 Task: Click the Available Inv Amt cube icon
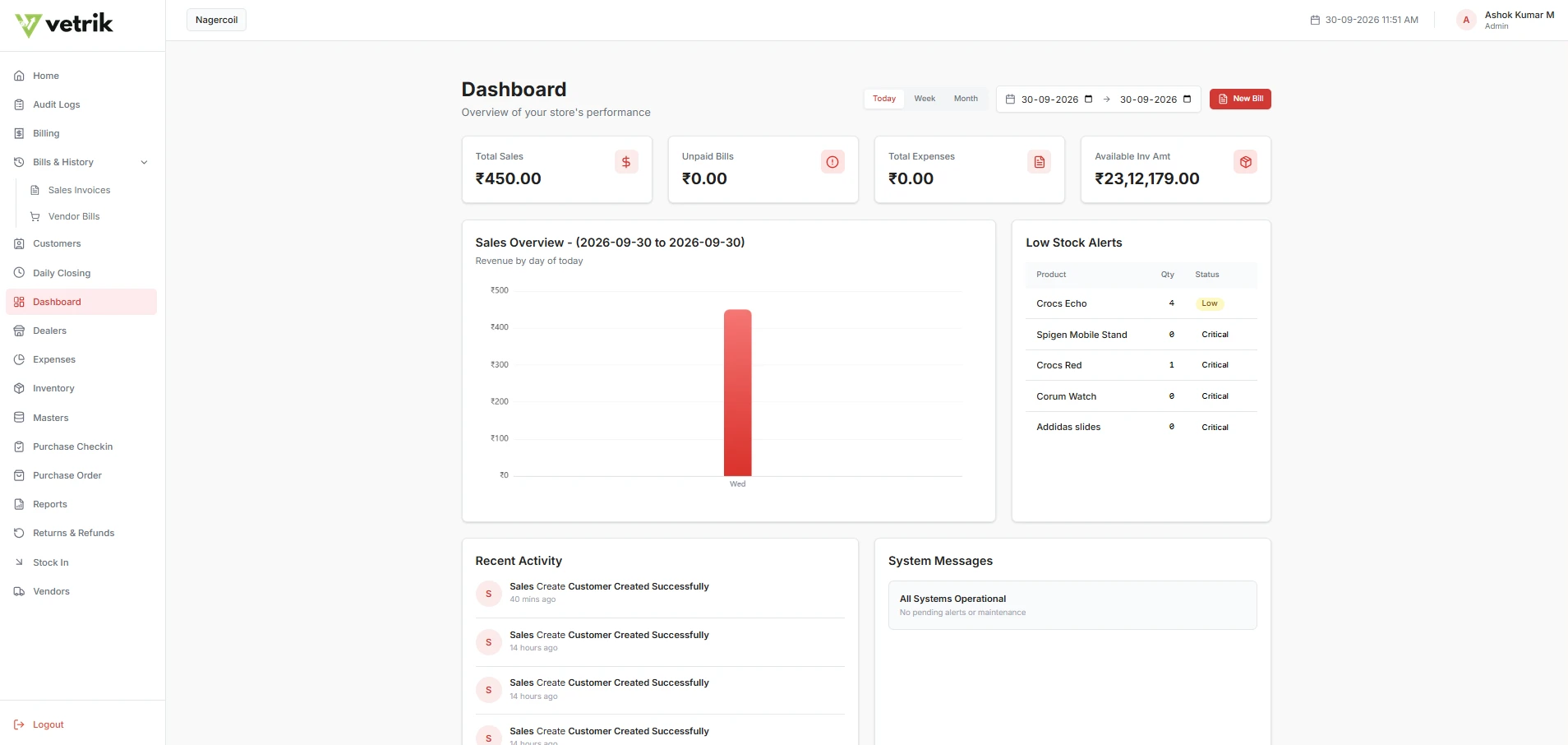pyautogui.click(x=1246, y=162)
